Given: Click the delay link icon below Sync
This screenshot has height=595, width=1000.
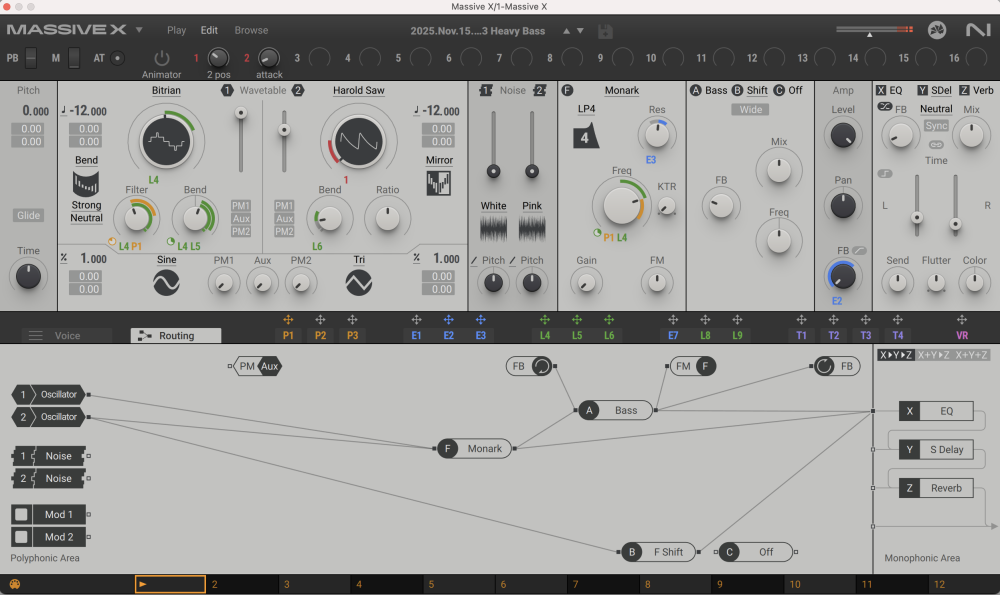Looking at the screenshot, I should 936,145.
